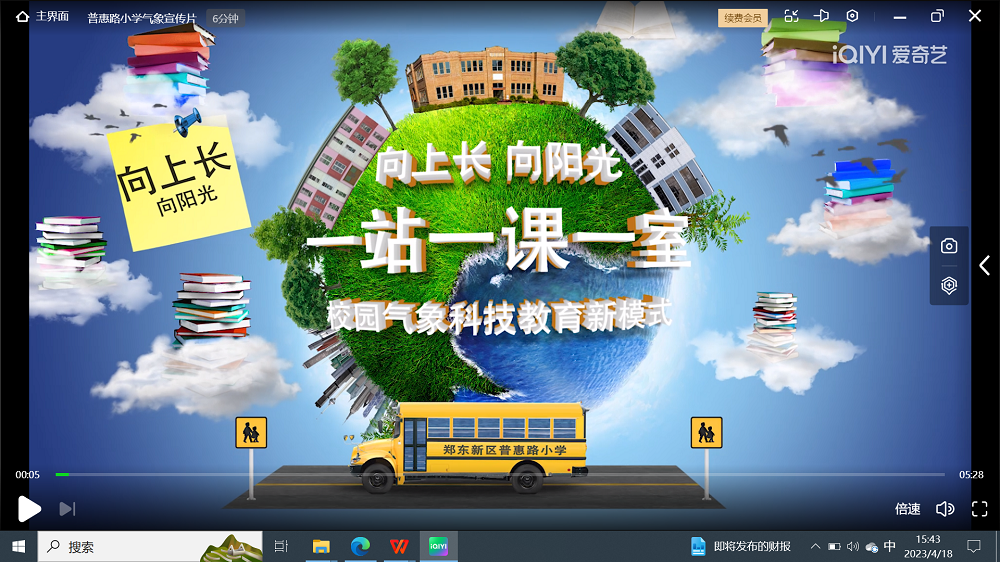The width and height of the screenshot is (1000, 562).
Task: Enter fullscreen mode
Action: pos(979,509)
